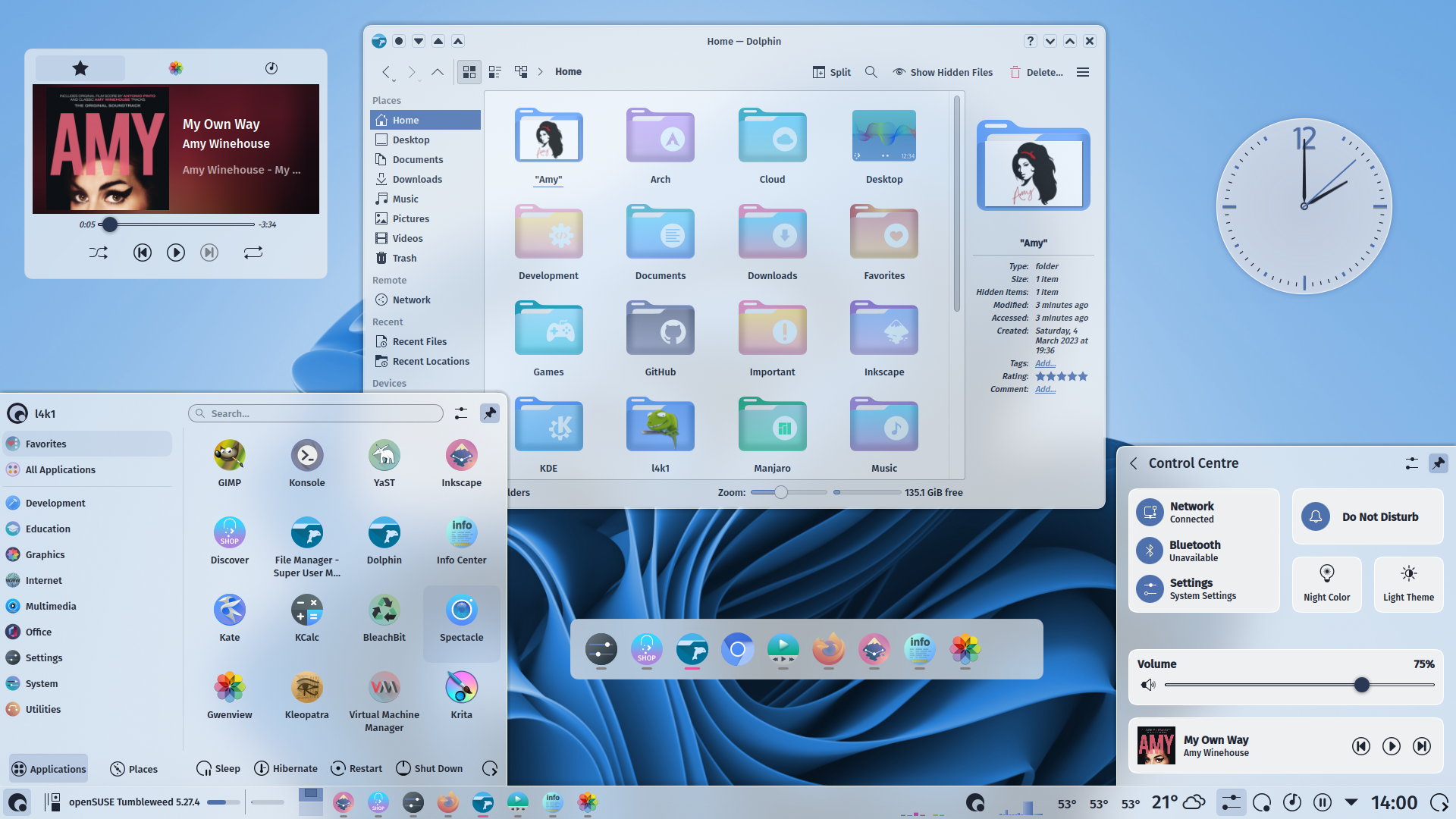Click Dolphin titlebar keep-below arrow
Viewport: 1456px width, 819px height.
point(419,41)
